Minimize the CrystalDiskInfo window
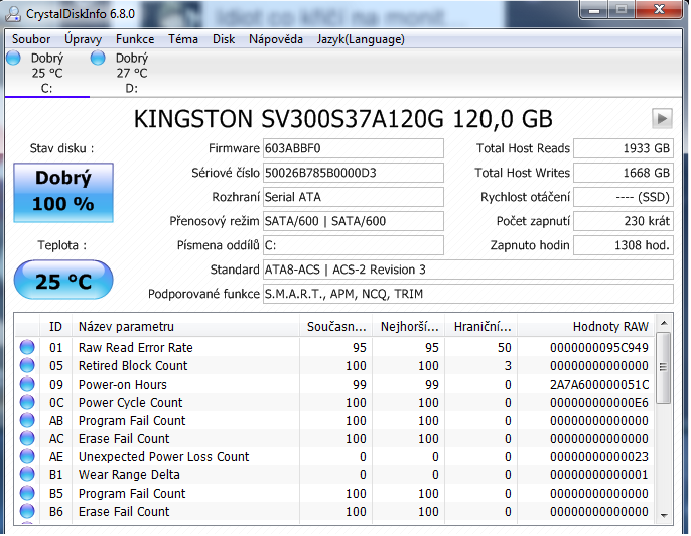691x536 pixels. (x=594, y=10)
